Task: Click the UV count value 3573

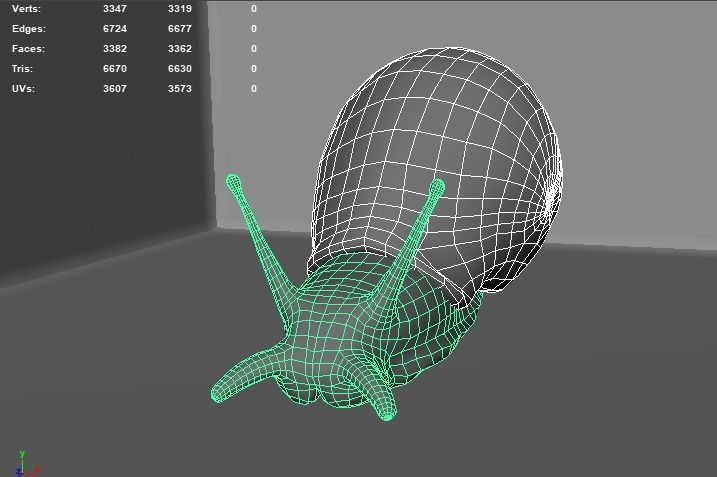Action: (180, 89)
